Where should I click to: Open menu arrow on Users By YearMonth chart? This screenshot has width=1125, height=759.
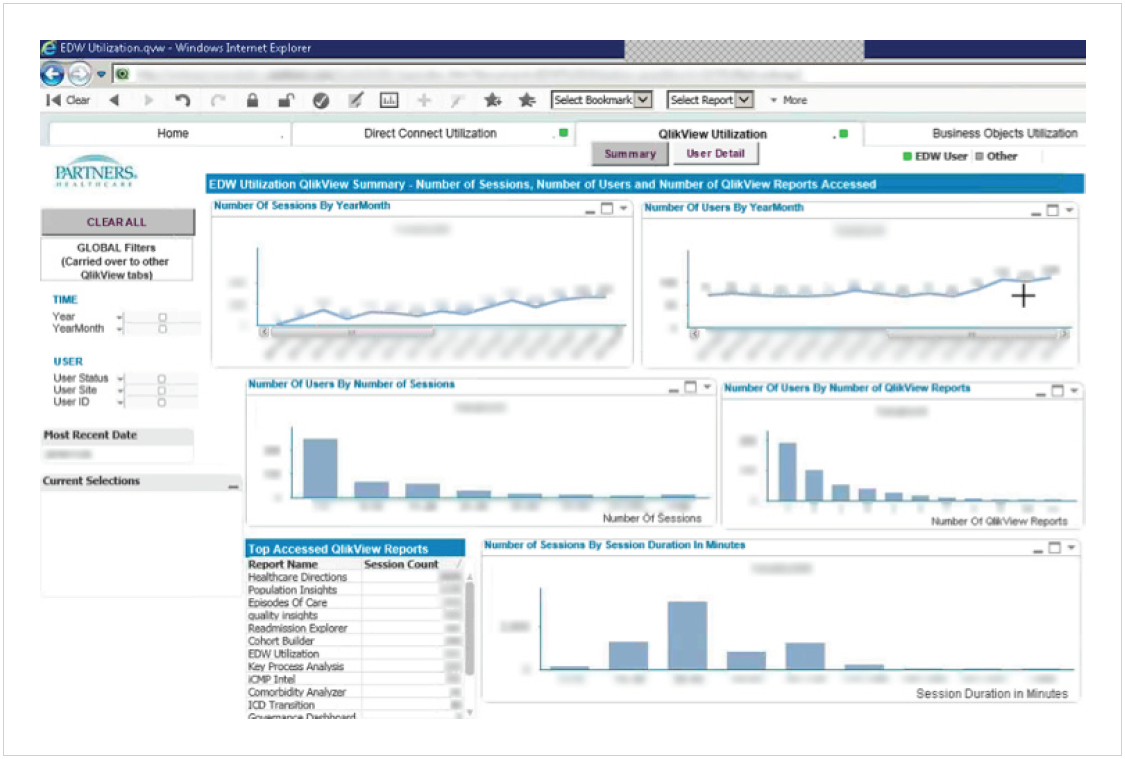(1069, 210)
